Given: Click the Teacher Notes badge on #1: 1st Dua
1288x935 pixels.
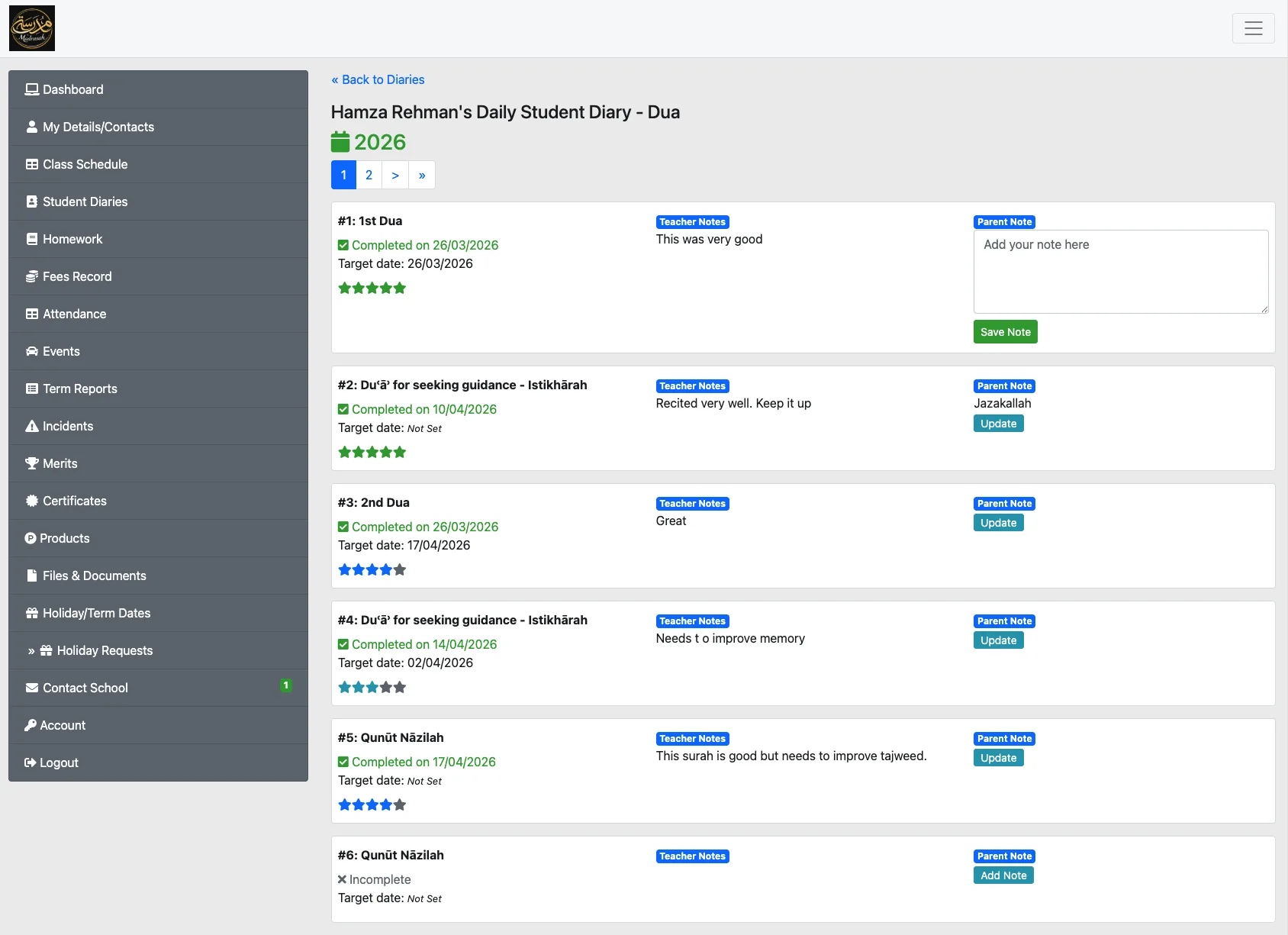Looking at the screenshot, I should click(x=692, y=222).
